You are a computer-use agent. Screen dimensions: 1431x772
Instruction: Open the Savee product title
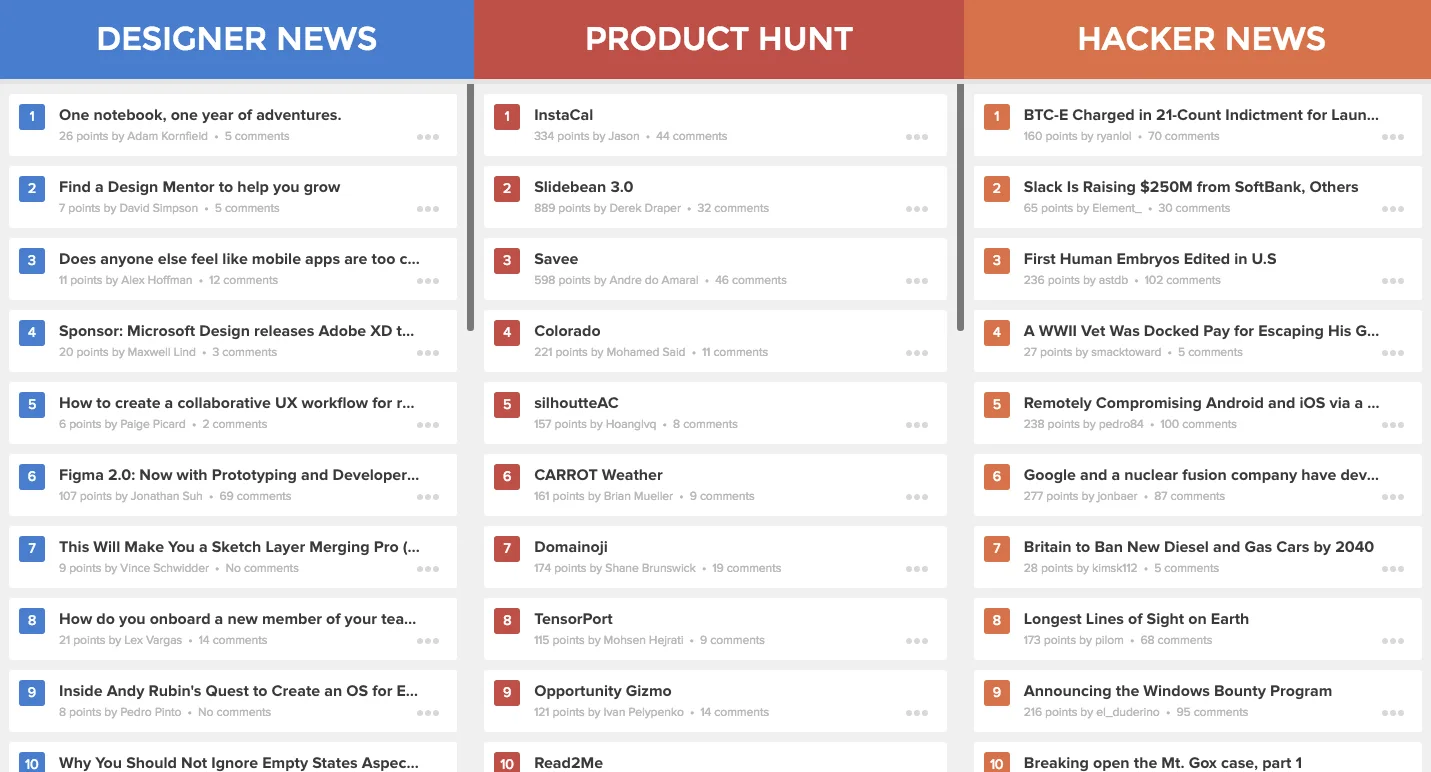pyautogui.click(x=556, y=259)
